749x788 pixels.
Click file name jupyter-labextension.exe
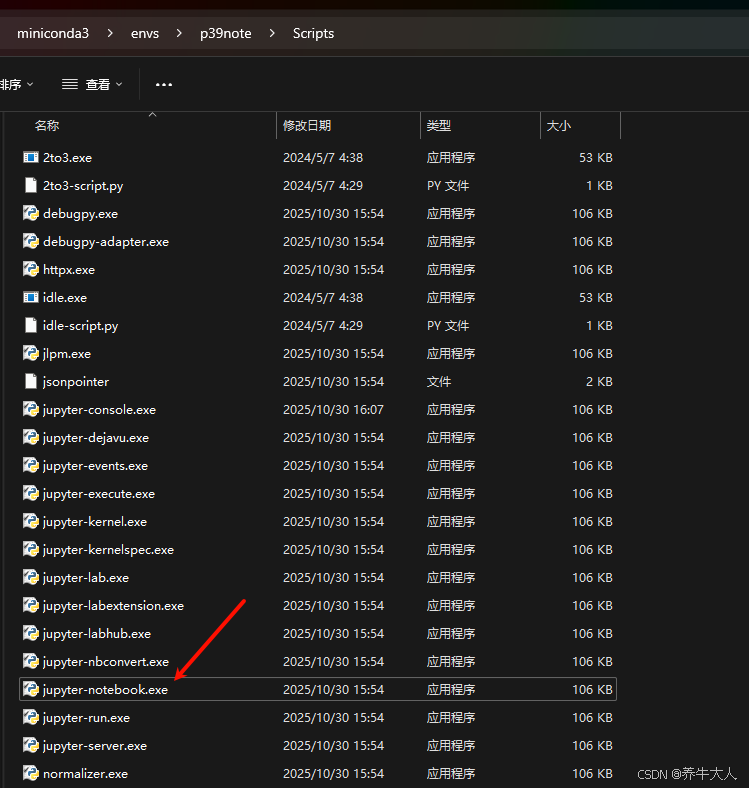pyautogui.click(x=113, y=606)
